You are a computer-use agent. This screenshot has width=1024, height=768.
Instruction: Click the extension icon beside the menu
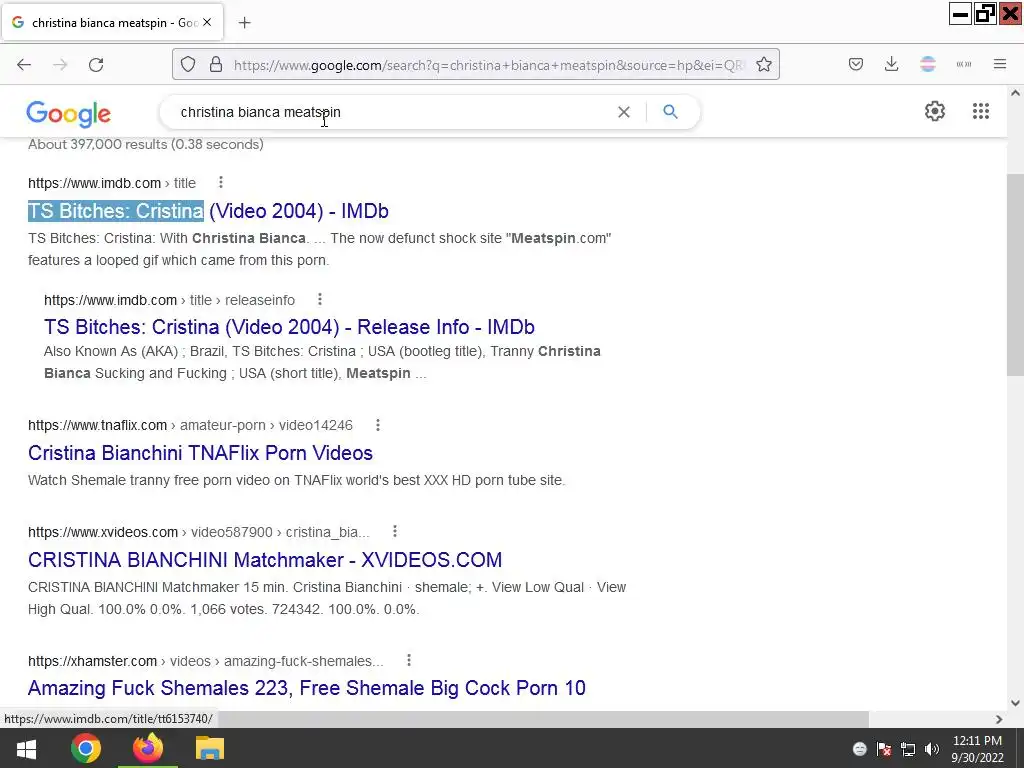(x=963, y=64)
